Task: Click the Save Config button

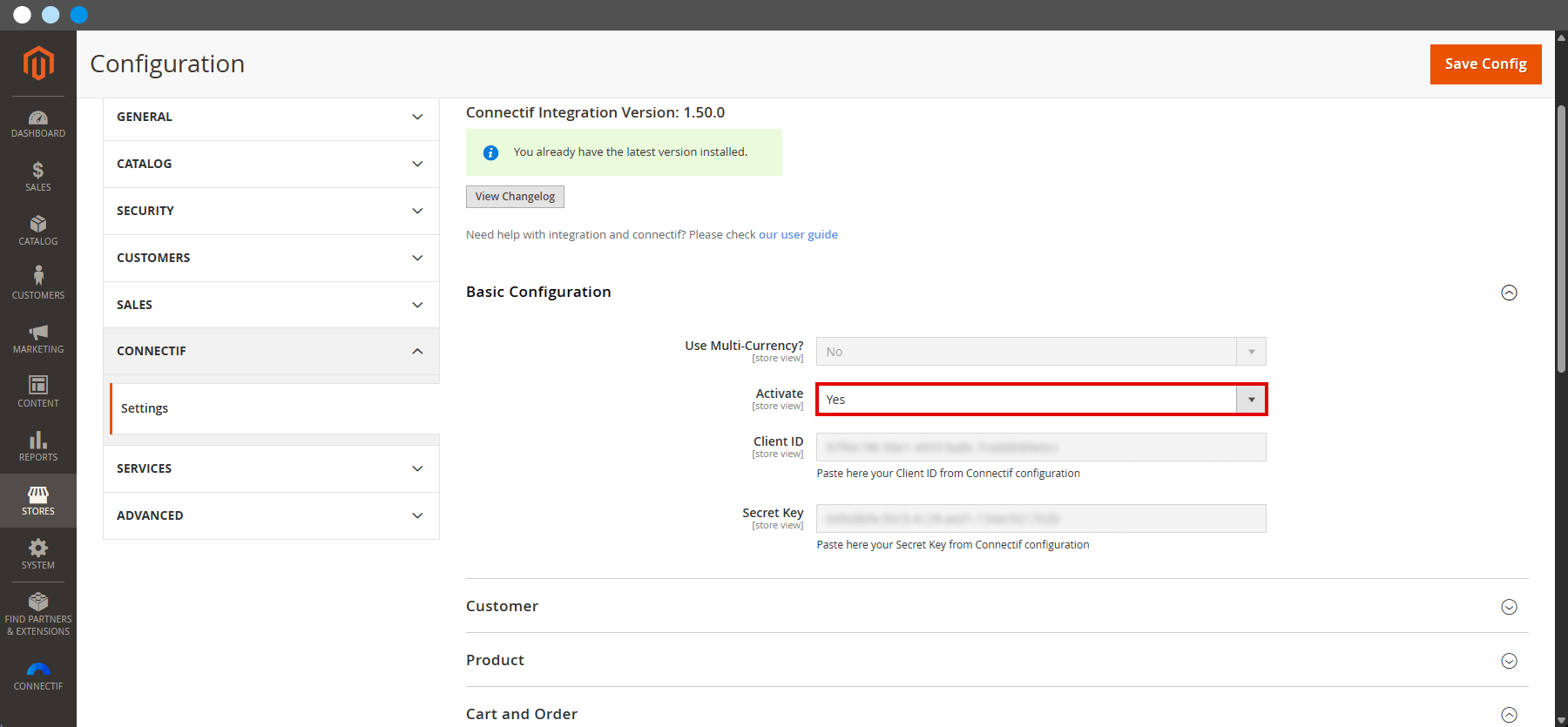Action: (x=1485, y=64)
